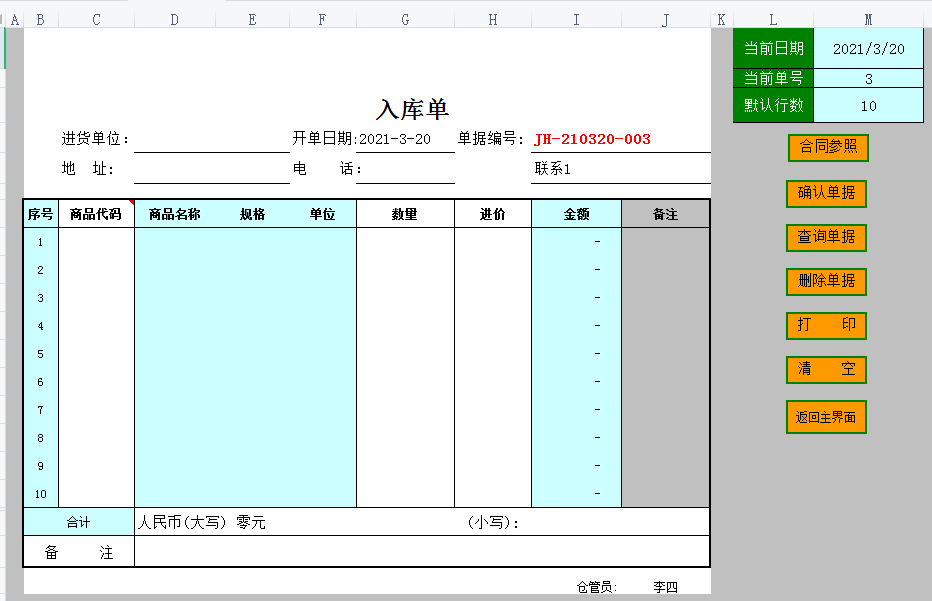This screenshot has width=932, height=601.
Task: Click the 数量 cell for row 1
Action: point(404,240)
